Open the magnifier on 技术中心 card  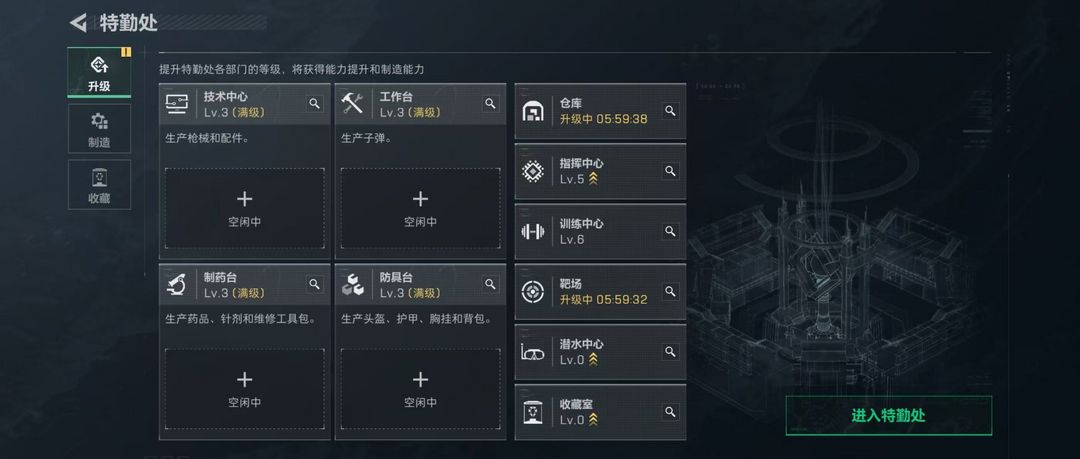point(315,104)
